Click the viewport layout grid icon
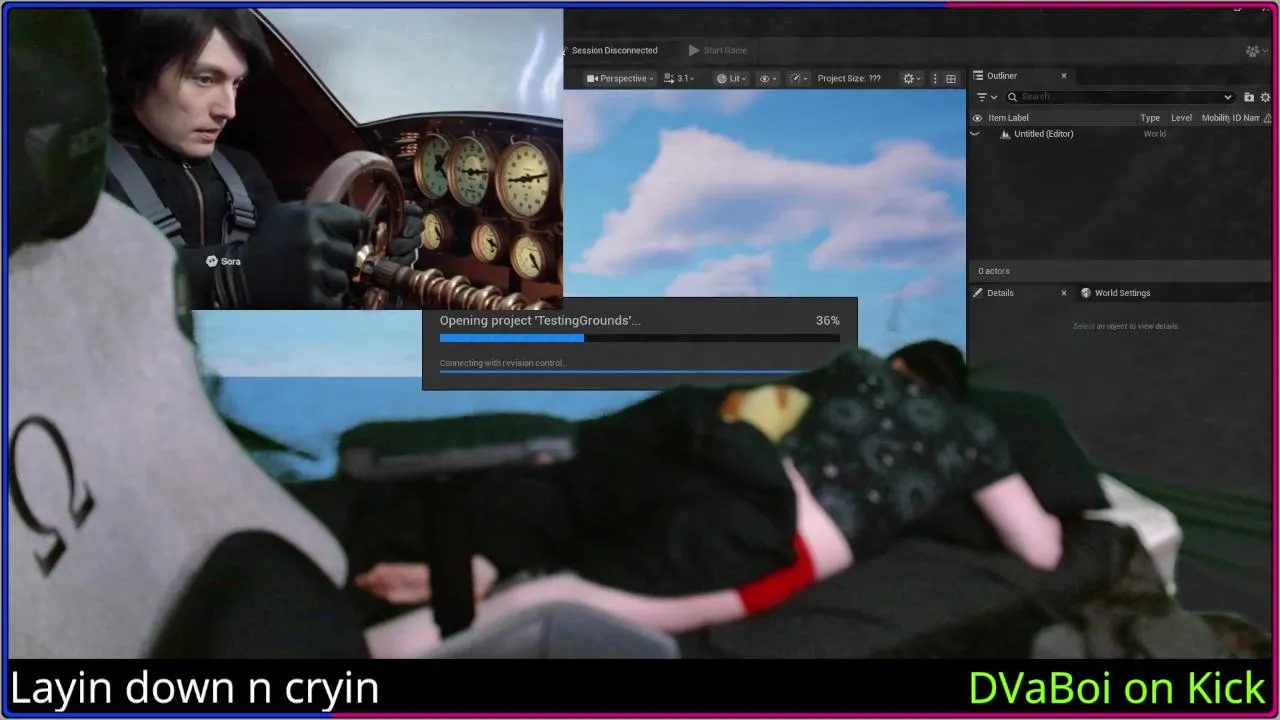Screen dimensions: 1280x720 click(x=951, y=78)
